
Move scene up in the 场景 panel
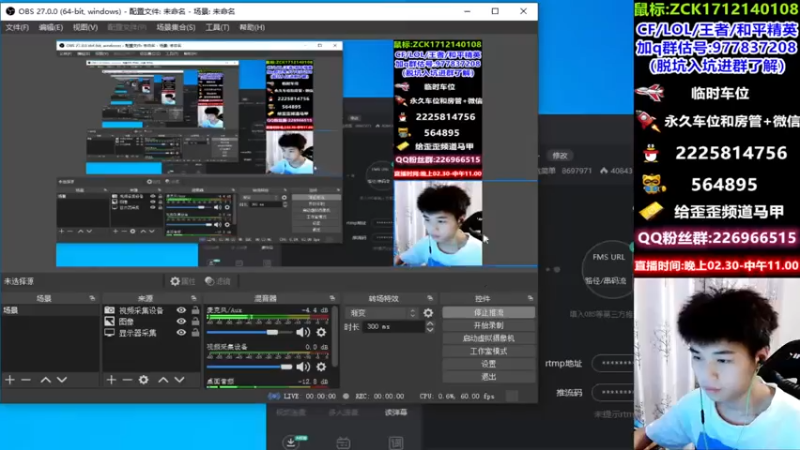45,380
